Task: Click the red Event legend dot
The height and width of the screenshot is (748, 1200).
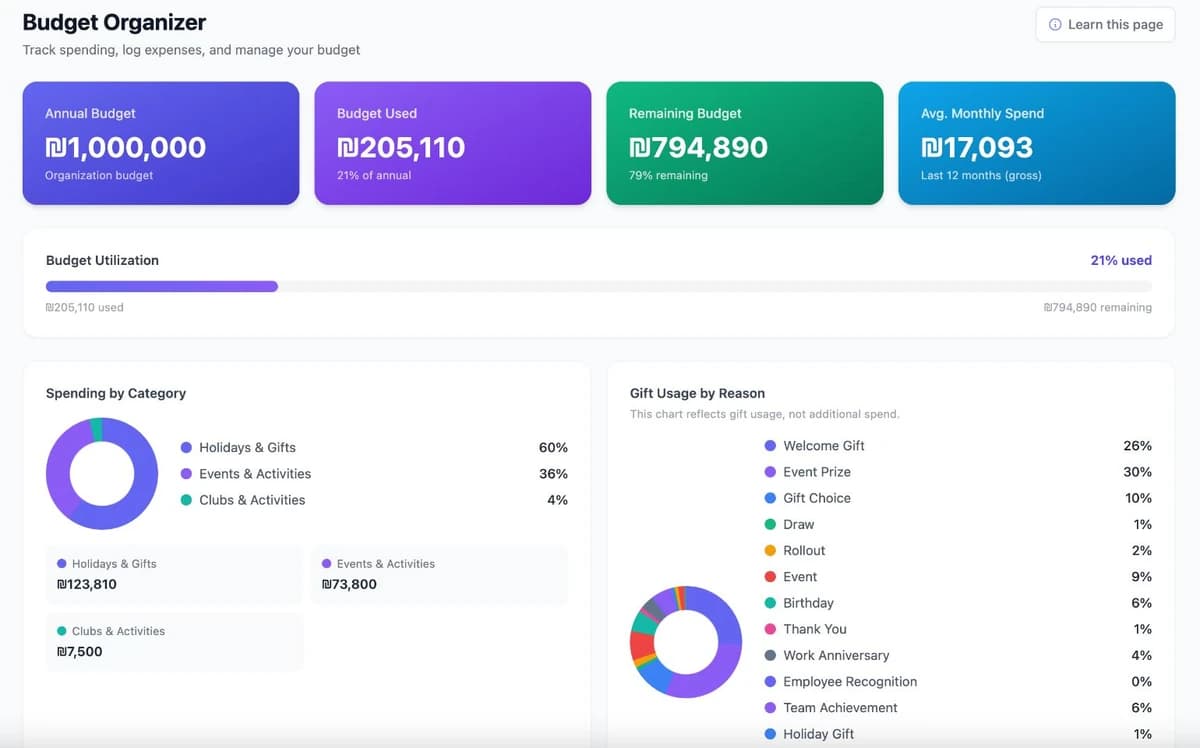Action: [770, 577]
